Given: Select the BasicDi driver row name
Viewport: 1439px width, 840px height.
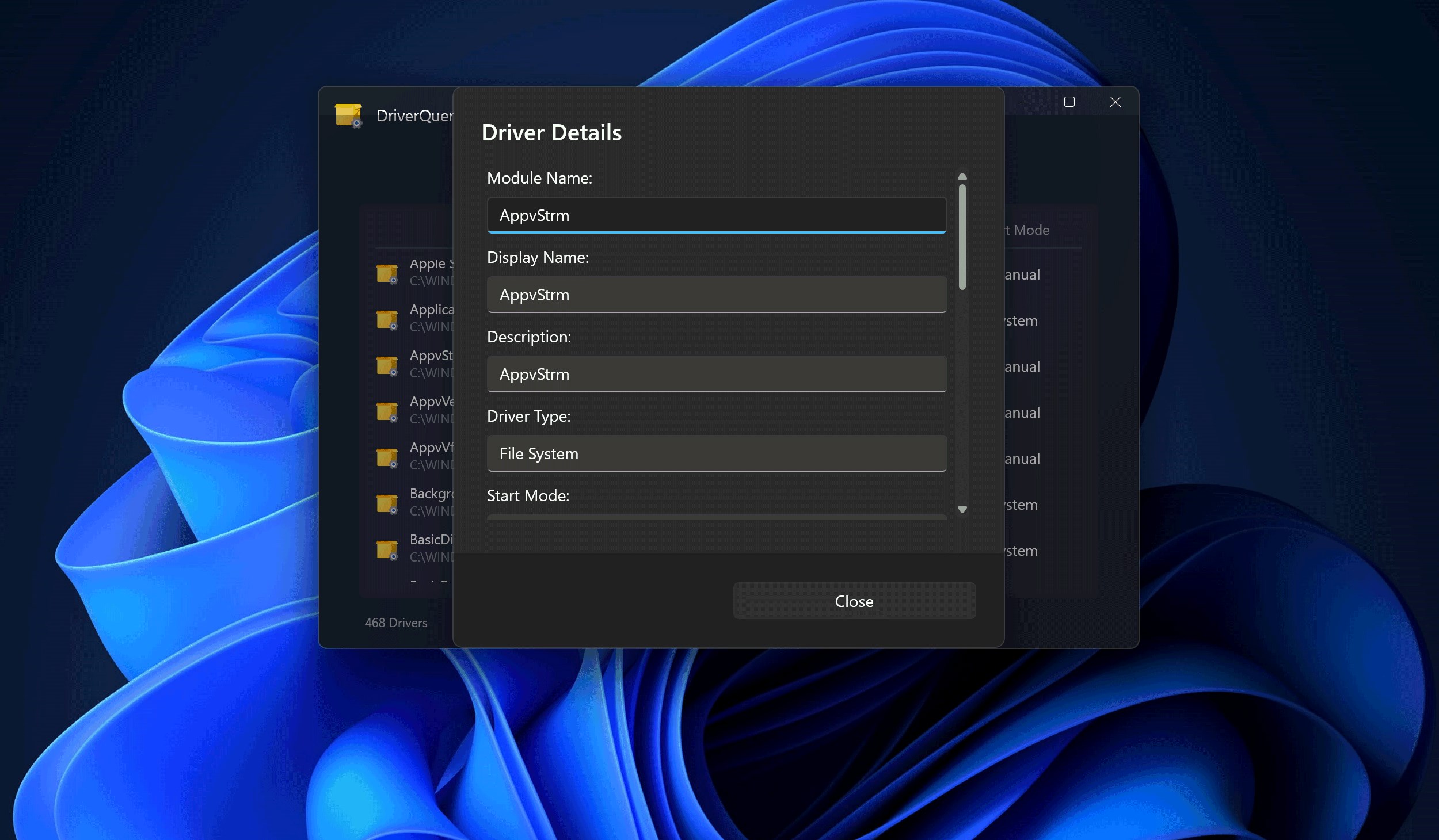Looking at the screenshot, I should [x=432, y=540].
